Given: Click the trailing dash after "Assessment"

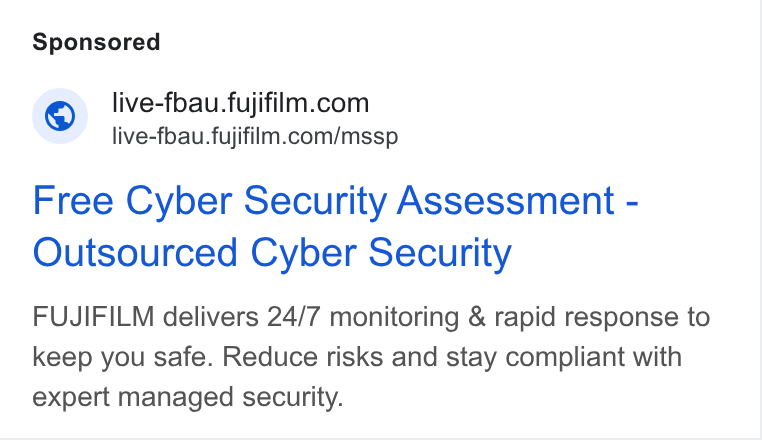Looking at the screenshot, I should (x=632, y=204).
